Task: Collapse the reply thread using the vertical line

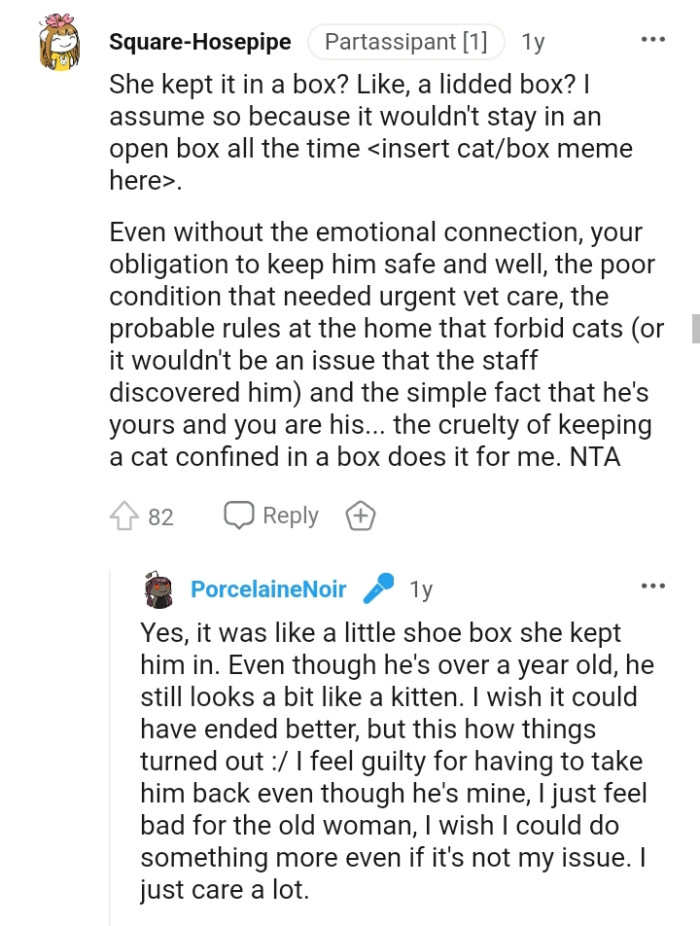Action: click(110, 750)
